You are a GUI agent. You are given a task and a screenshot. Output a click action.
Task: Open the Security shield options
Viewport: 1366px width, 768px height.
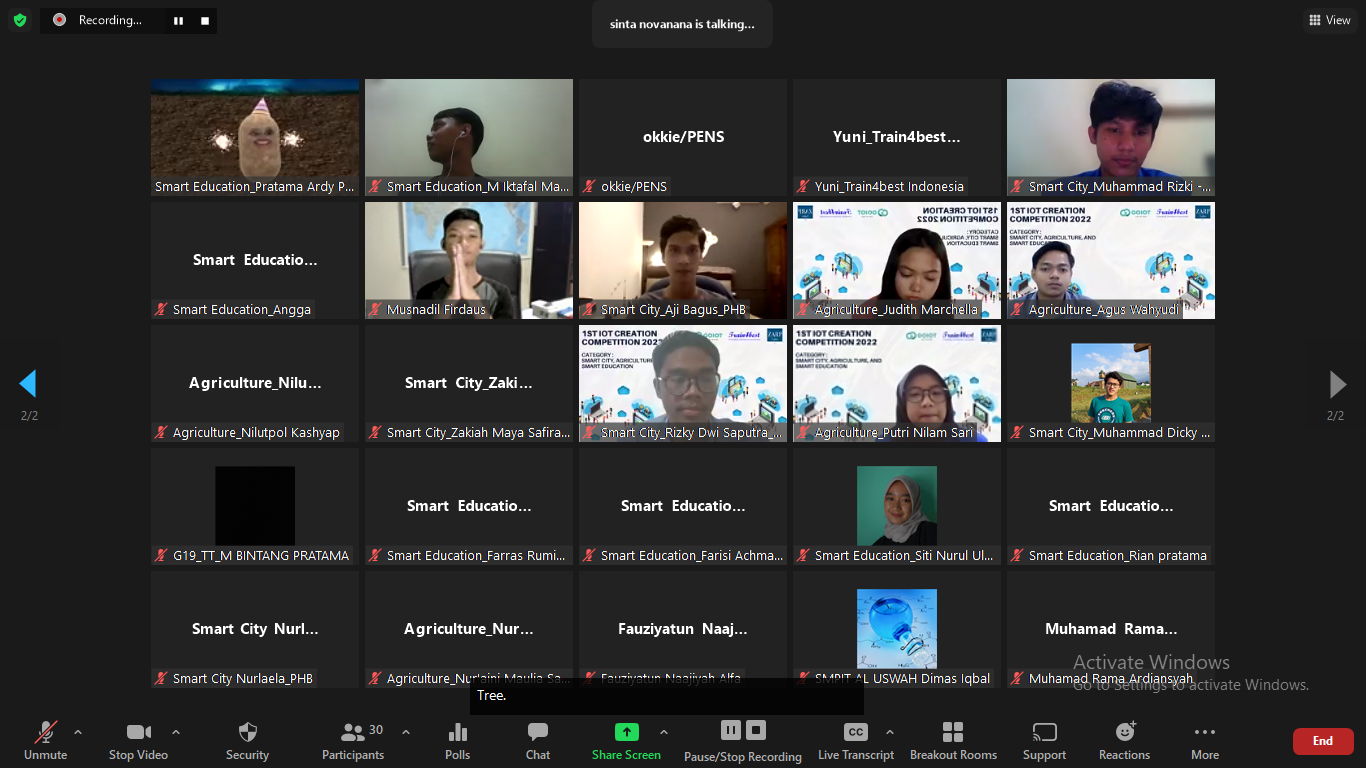[x=248, y=740]
